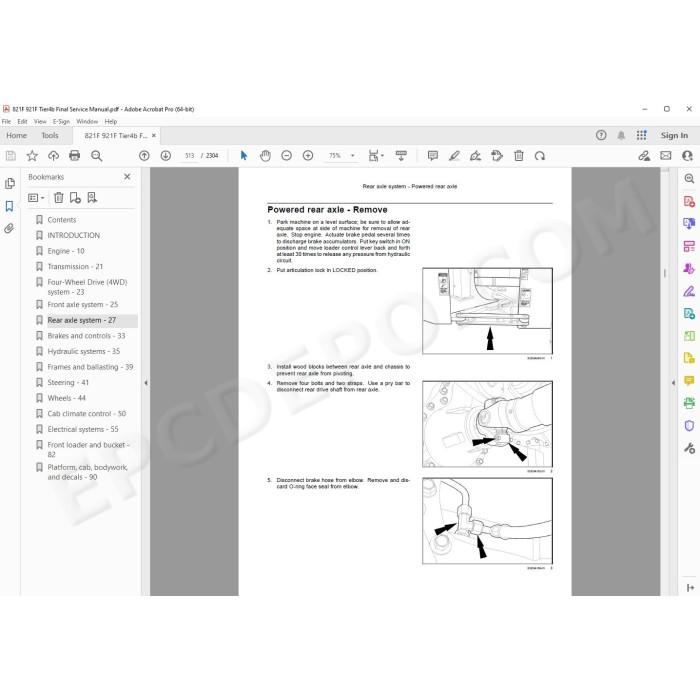Open More Tools wrench icon

pos(689,448)
